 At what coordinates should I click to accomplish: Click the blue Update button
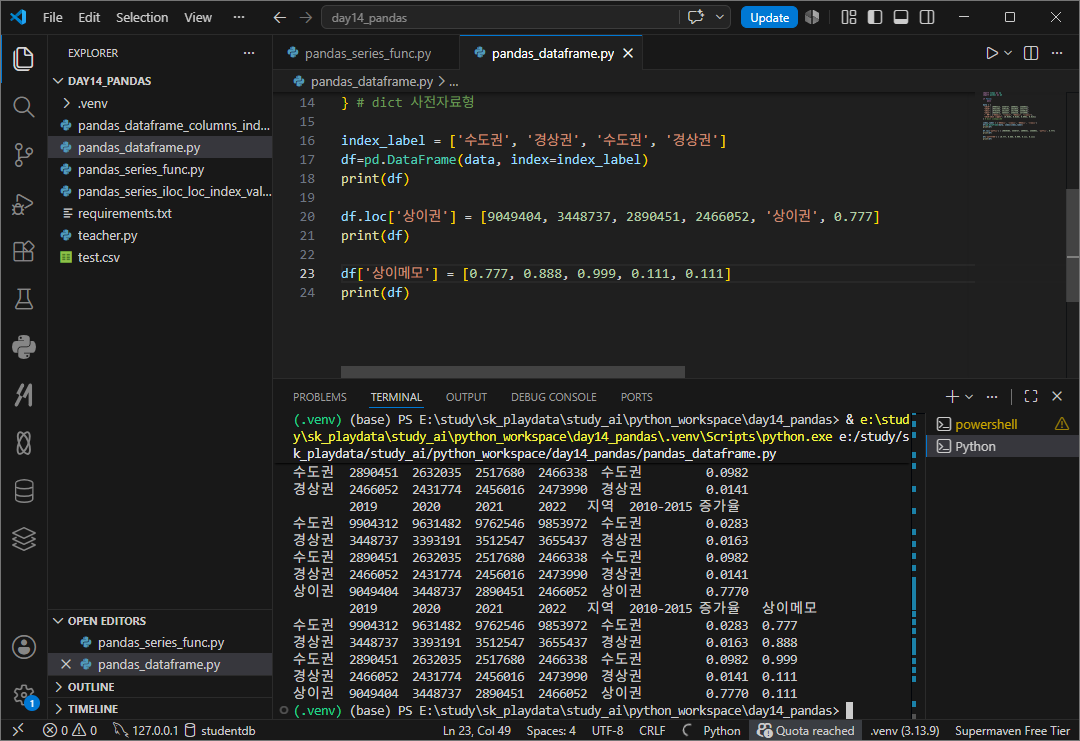click(769, 17)
